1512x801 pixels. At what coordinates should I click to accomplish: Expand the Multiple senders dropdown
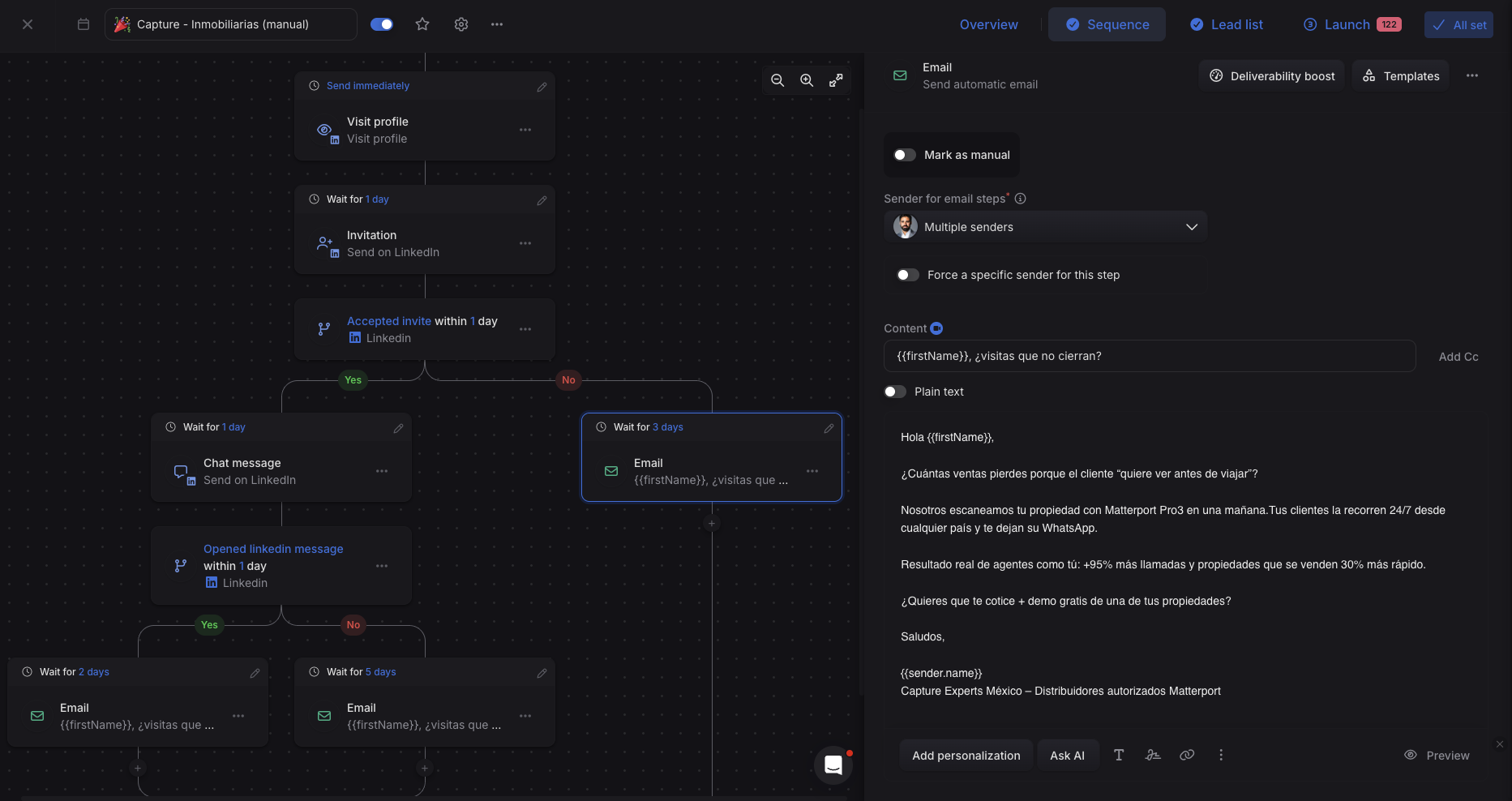[x=1045, y=227]
